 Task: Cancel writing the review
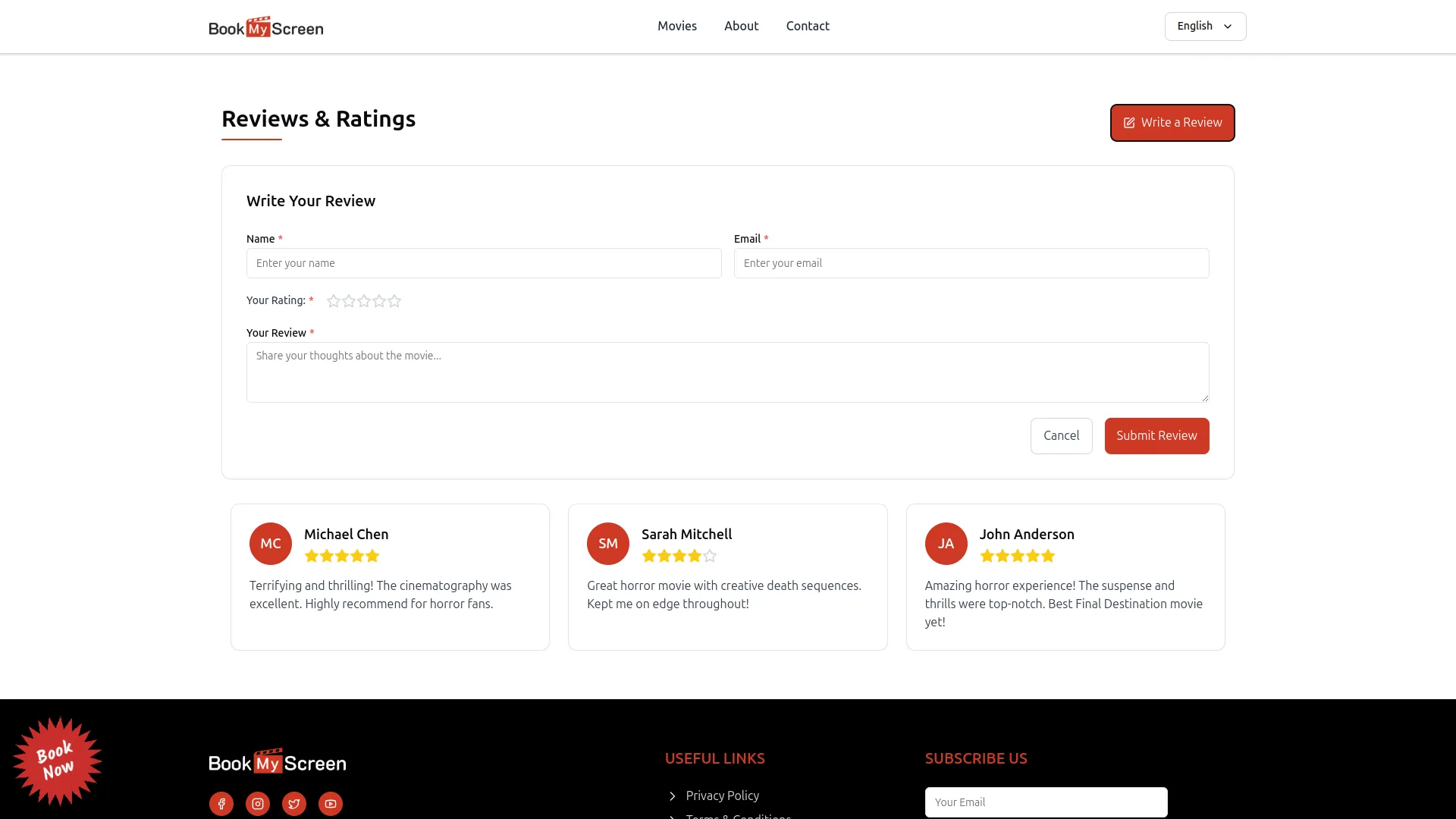[x=1061, y=435]
